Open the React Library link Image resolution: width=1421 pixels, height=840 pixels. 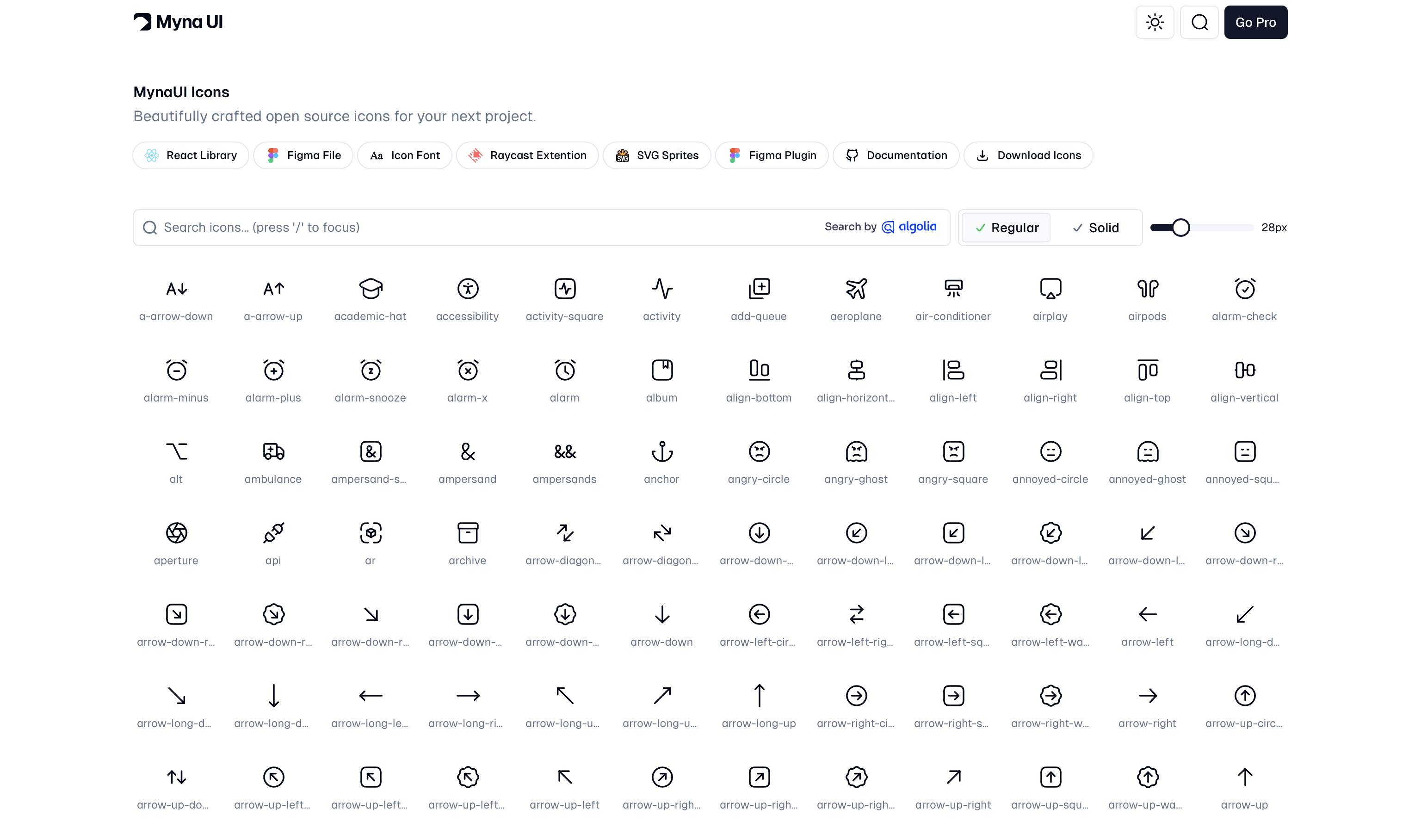(x=191, y=155)
